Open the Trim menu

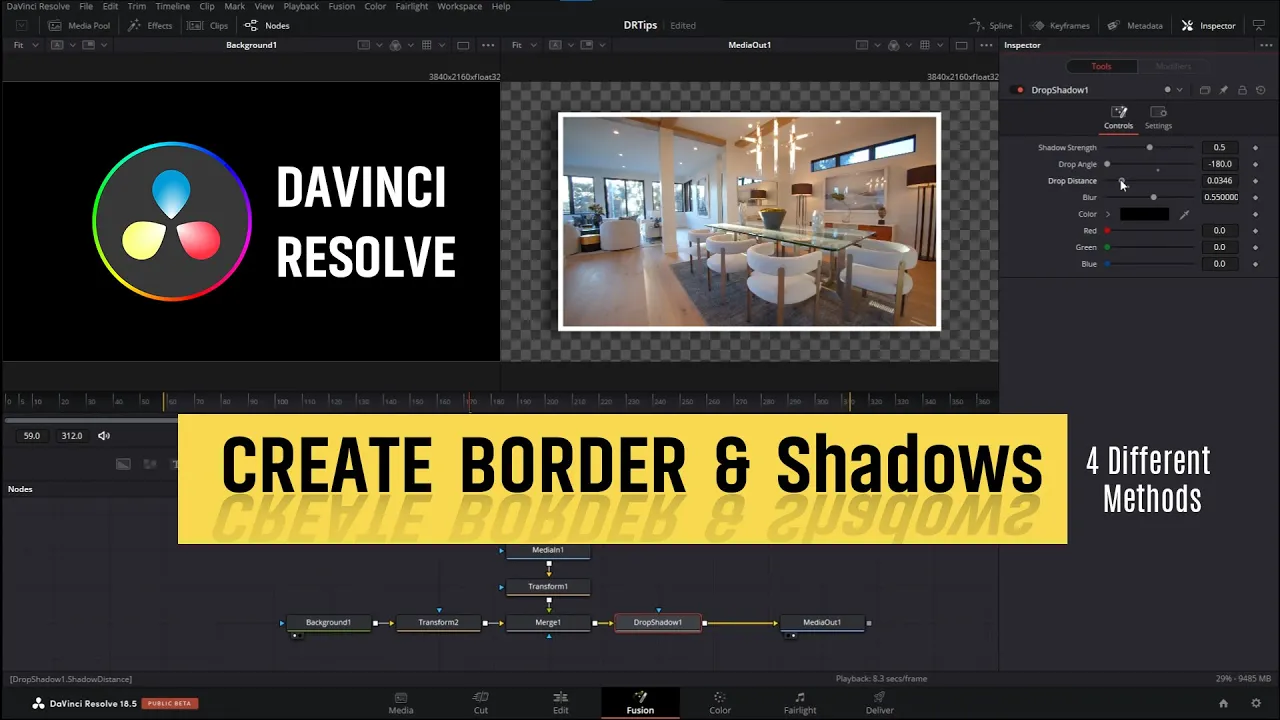(136, 6)
